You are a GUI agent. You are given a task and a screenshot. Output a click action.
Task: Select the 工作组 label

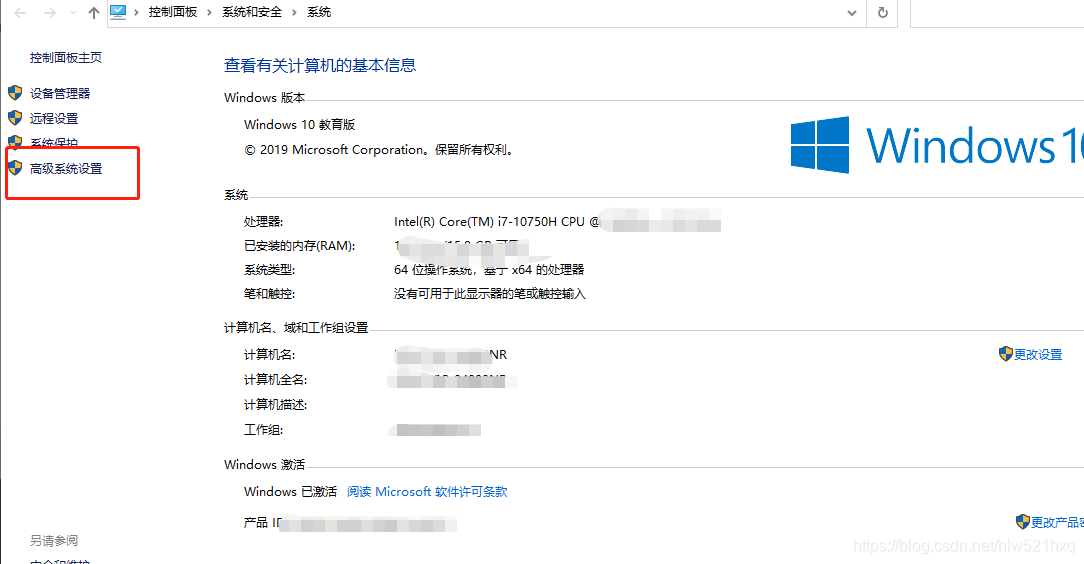coord(263,430)
